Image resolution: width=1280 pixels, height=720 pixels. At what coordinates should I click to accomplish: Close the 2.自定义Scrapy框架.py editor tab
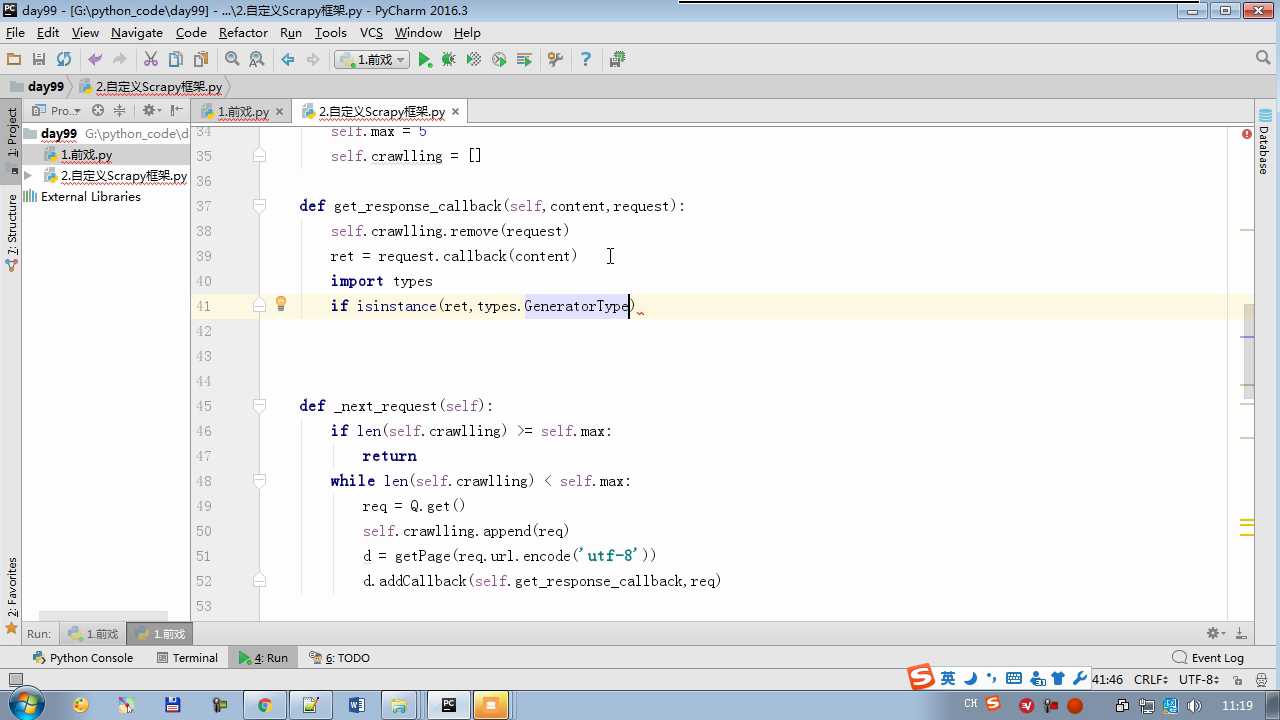(455, 112)
